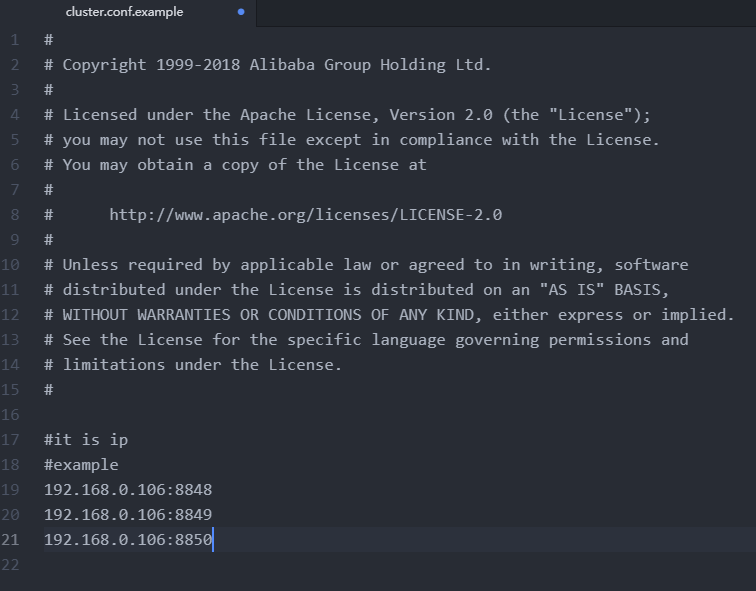Viewport: 756px width, 591px height.
Task: Click the unsaved-changes dot on the tab
Action: 241,12
